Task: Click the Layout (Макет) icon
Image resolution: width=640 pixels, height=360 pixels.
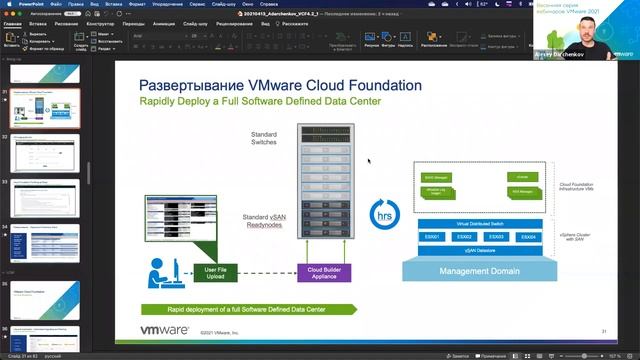Action: click(94, 34)
